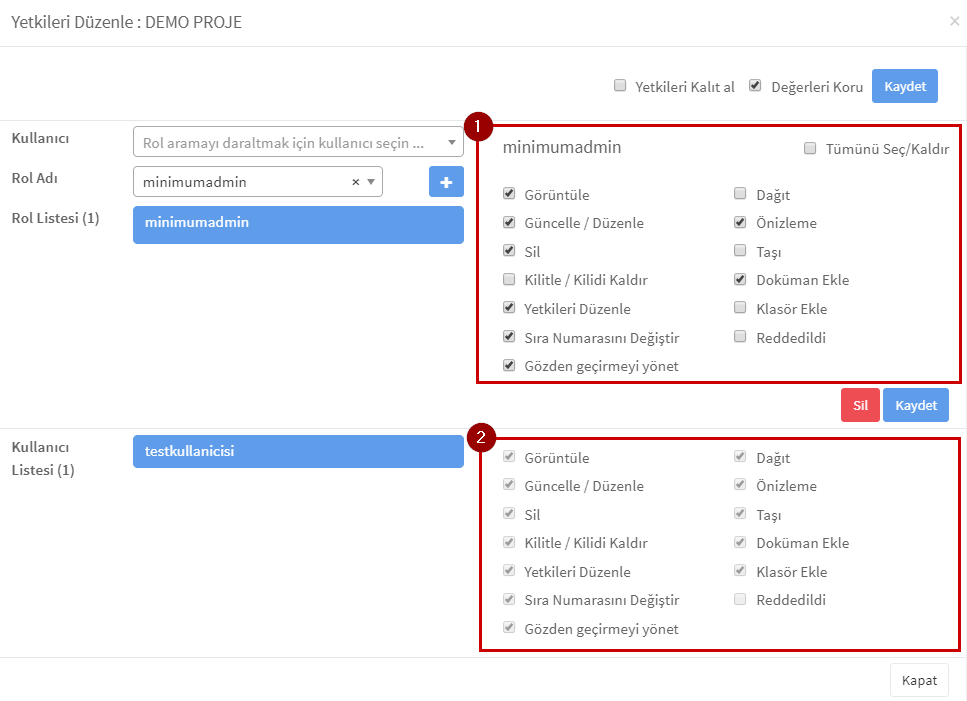Uncheck the Doküman Ekle permission
The width and height of the screenshot is (967, 701).
click(x=740, y=279)
